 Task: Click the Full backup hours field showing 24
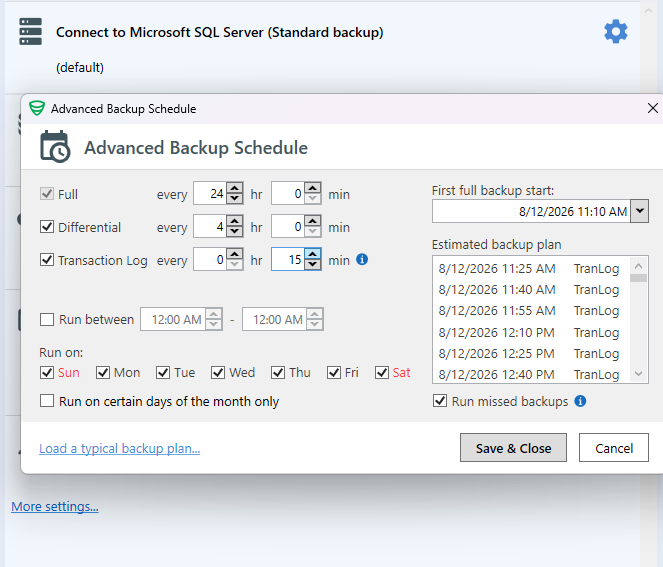[210, 193]
